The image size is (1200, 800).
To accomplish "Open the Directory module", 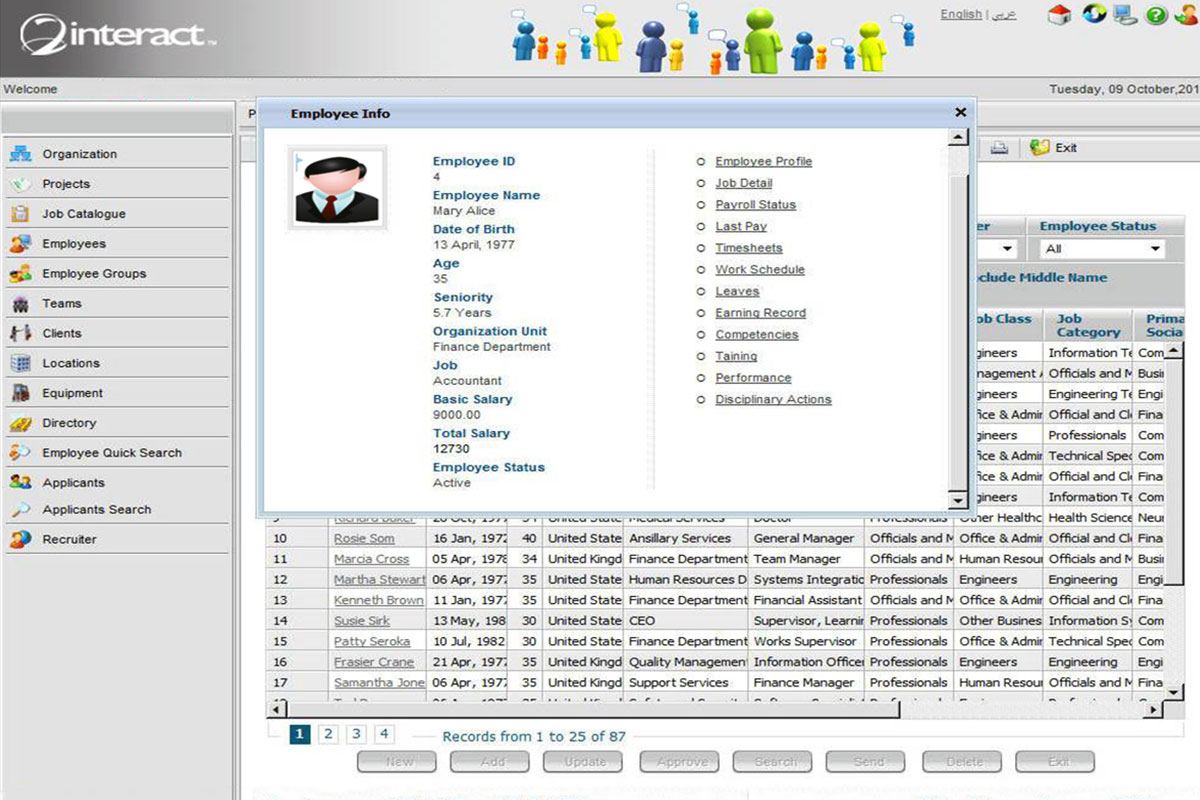I will point(66,423).
